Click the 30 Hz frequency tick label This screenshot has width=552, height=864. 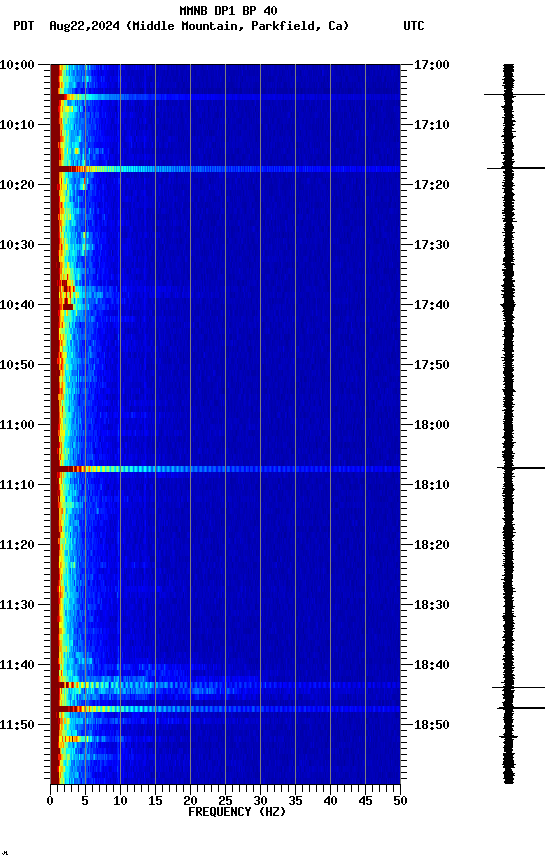point(261,801)
